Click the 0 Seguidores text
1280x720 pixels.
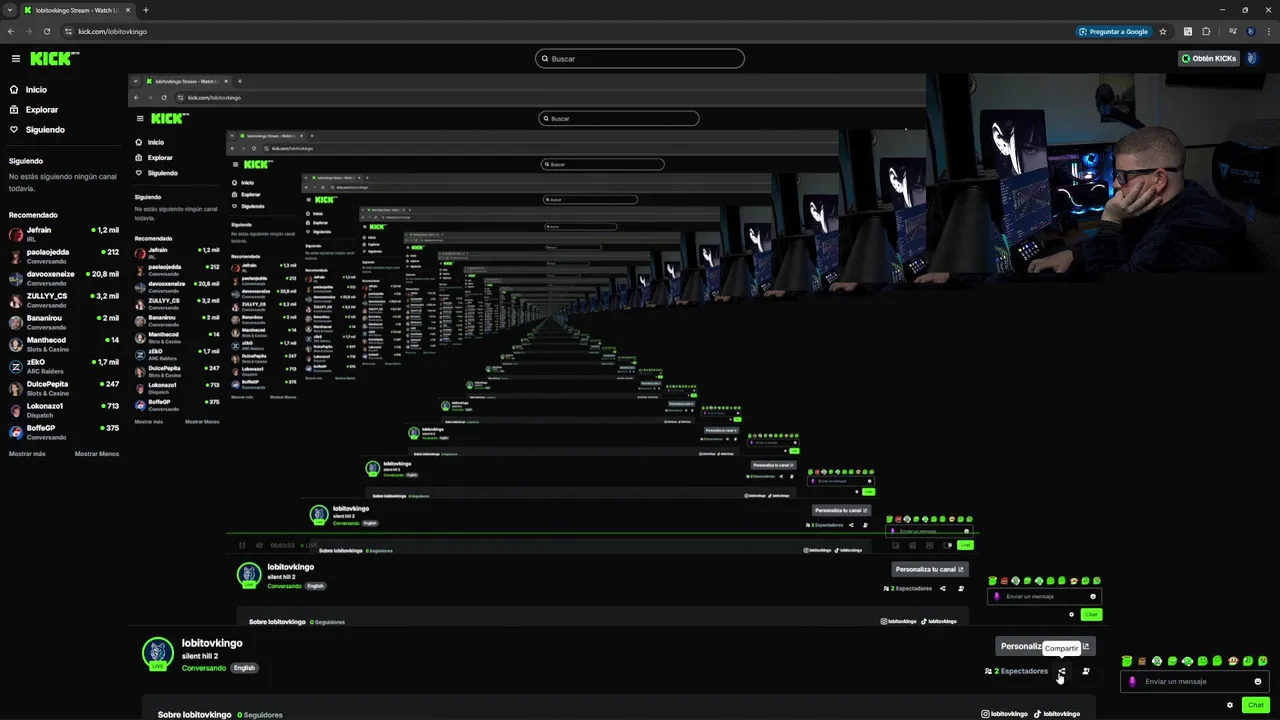click(260, 715)
